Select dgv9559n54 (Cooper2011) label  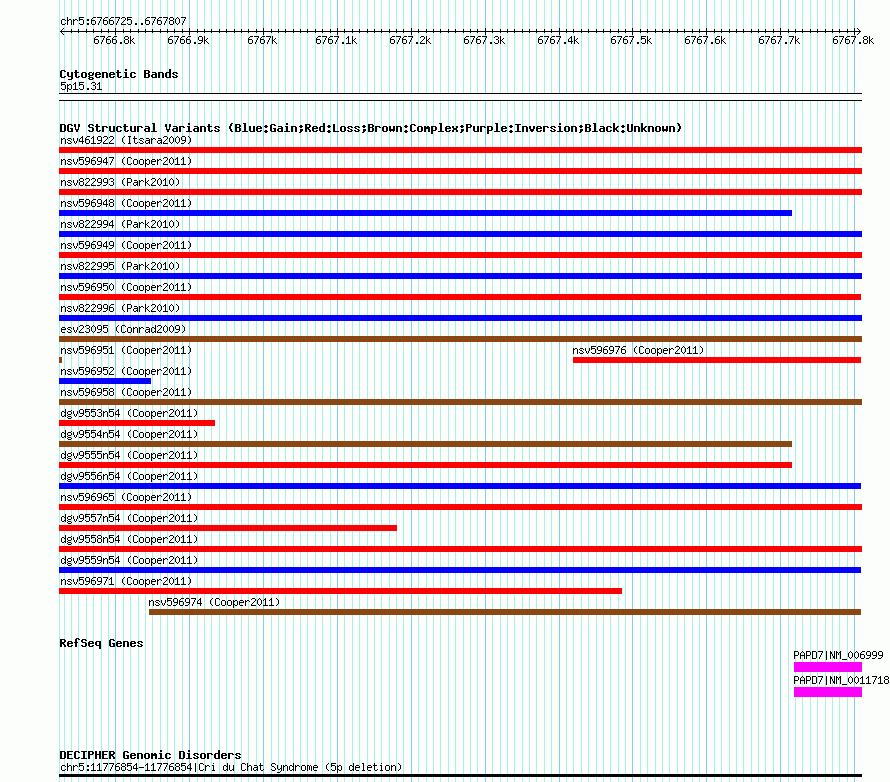click(x=129, y=560)
